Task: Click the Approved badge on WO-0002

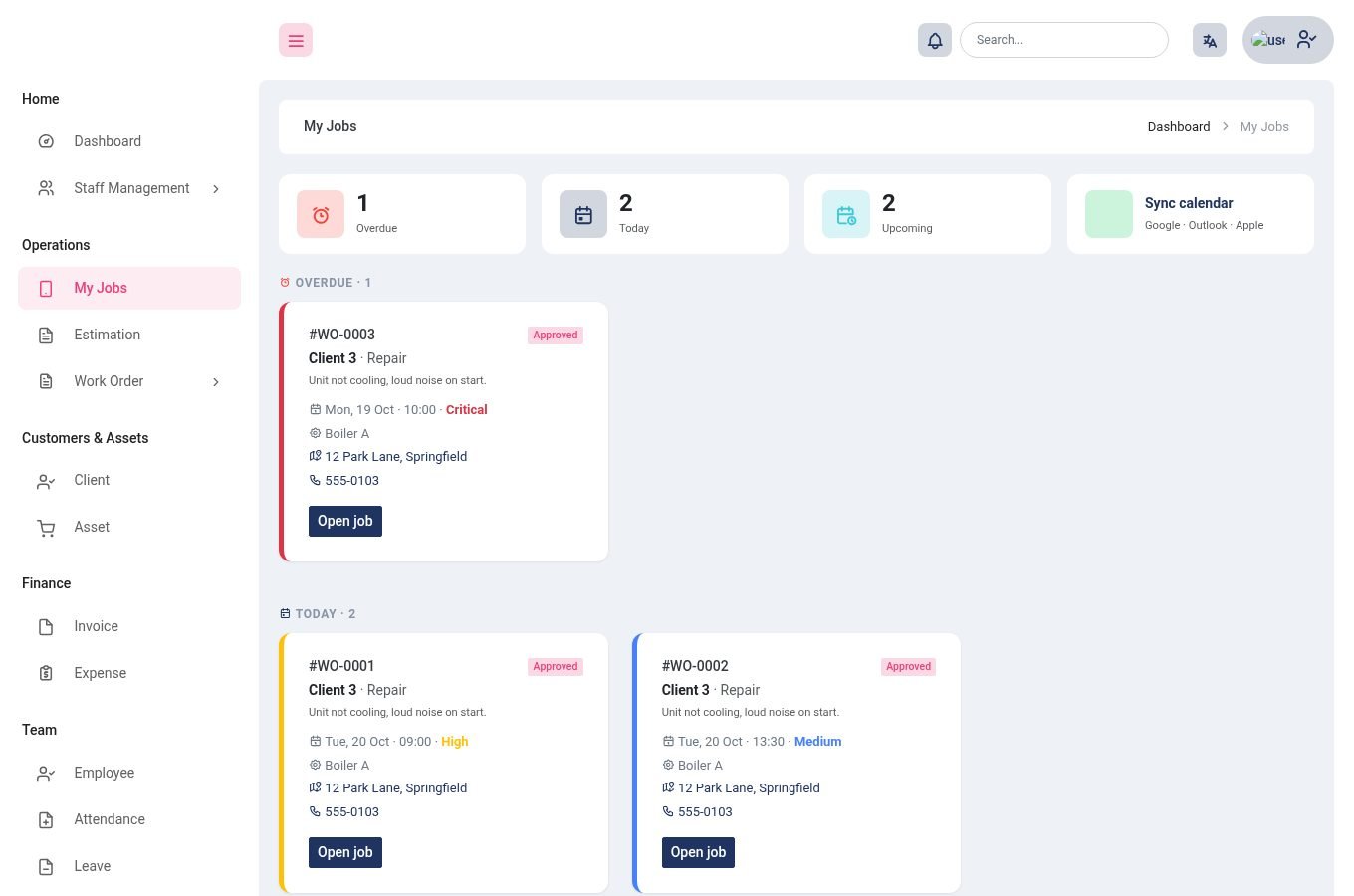Action: tap(909, 667)
